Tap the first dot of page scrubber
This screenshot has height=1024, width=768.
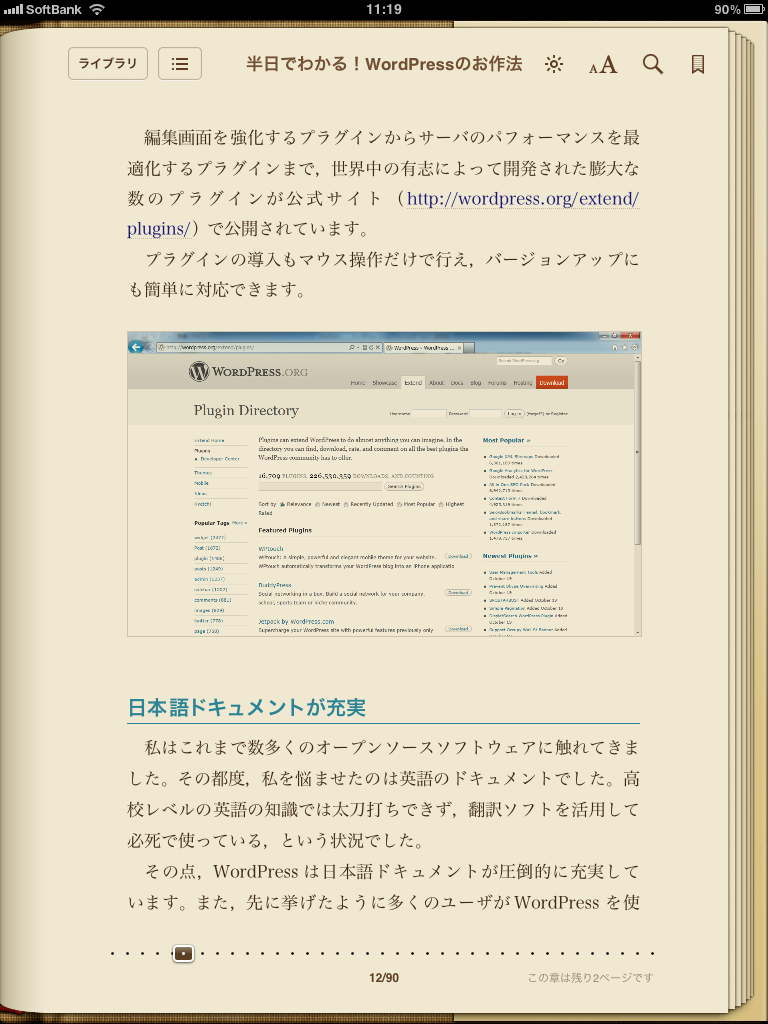pos(113,953)
